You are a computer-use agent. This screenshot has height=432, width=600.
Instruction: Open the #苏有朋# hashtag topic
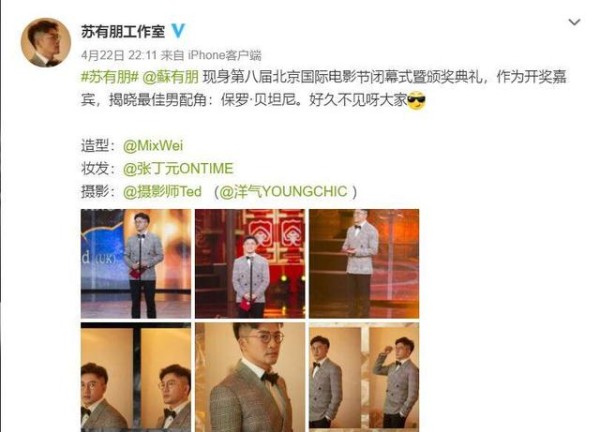coord(109,77)
